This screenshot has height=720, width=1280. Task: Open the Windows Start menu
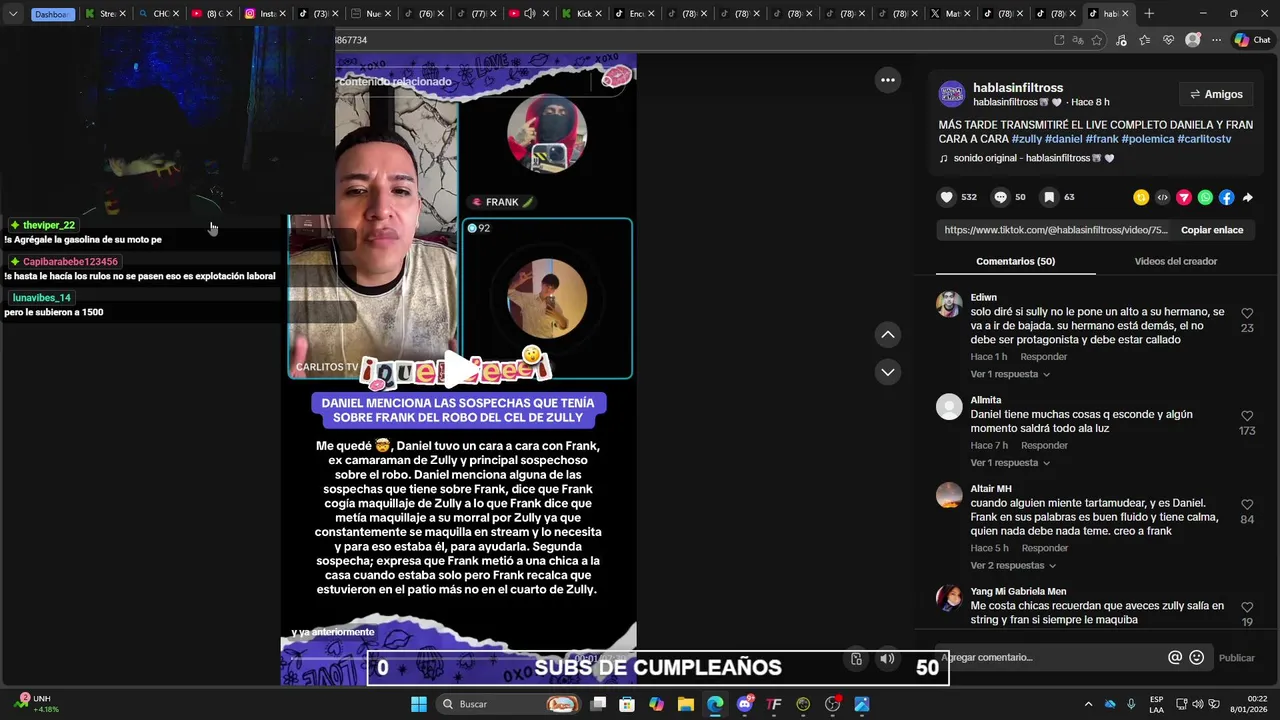(x=419, y=704)
